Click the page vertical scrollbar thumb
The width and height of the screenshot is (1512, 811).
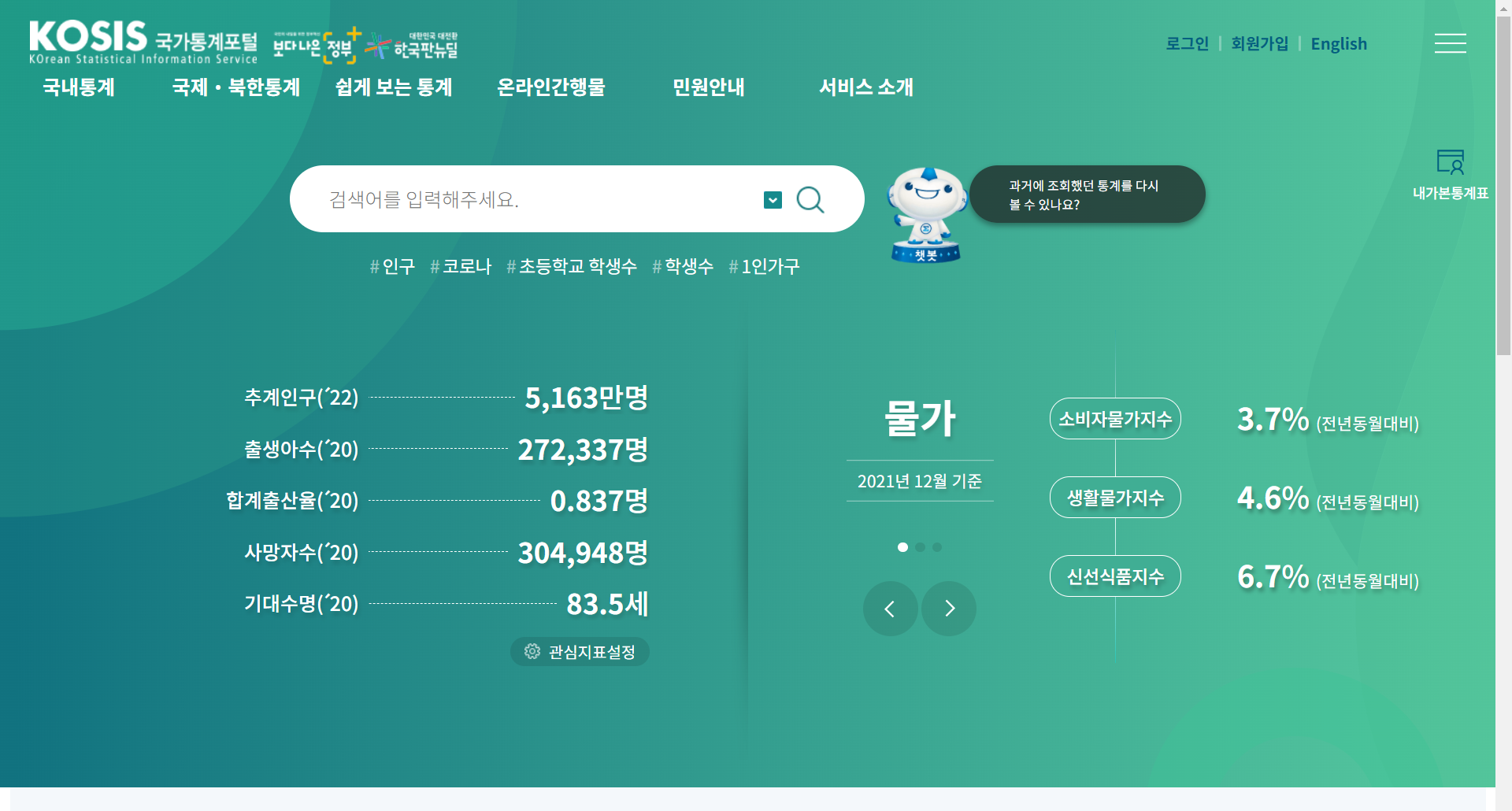click(1503, 185)
